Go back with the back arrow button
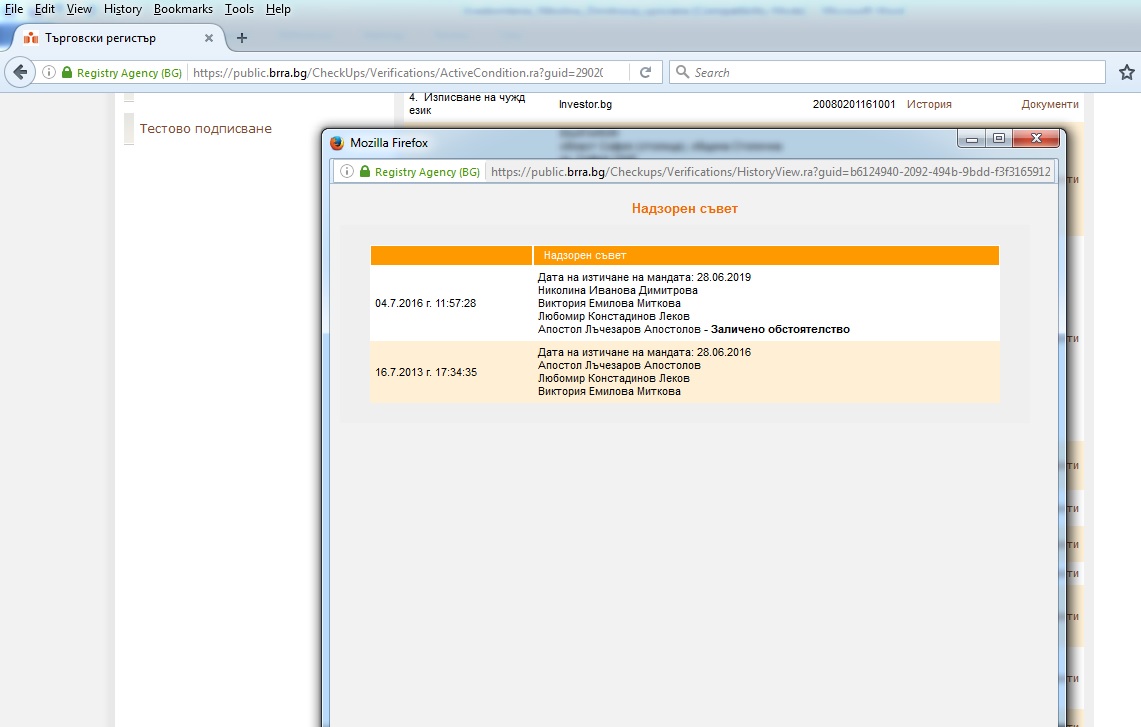This screenshot has height=727, width=1141. (20, 72)
